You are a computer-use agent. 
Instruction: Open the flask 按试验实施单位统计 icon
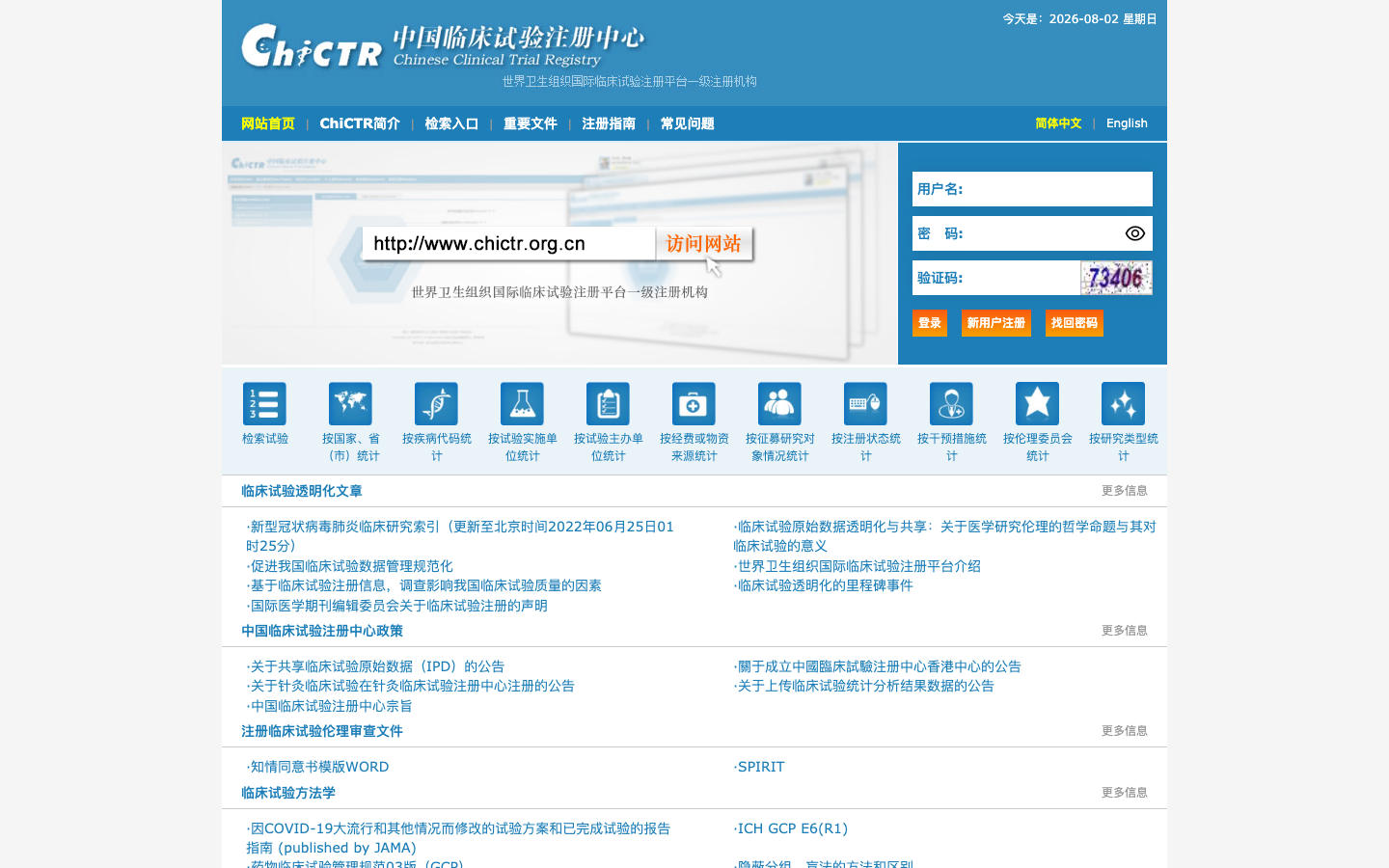522,404
